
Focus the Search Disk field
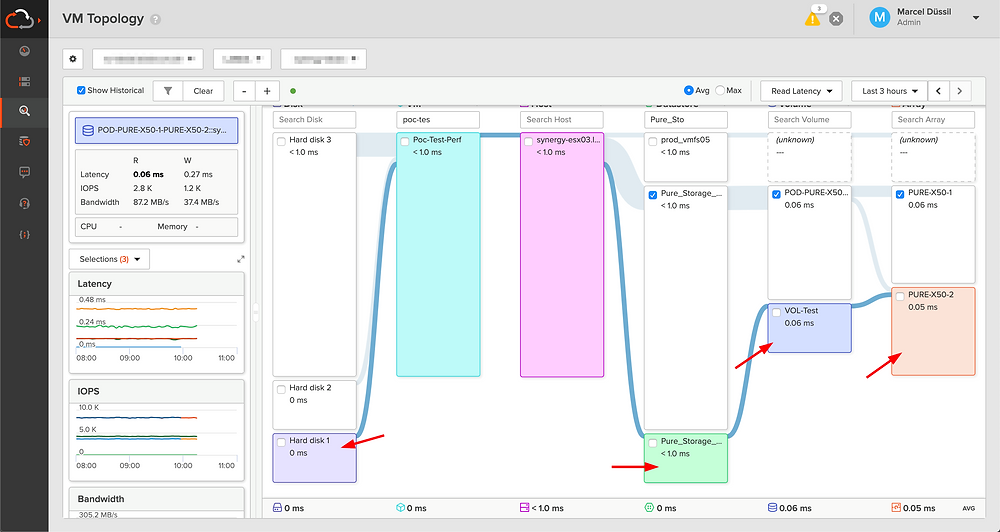(314, 119)
